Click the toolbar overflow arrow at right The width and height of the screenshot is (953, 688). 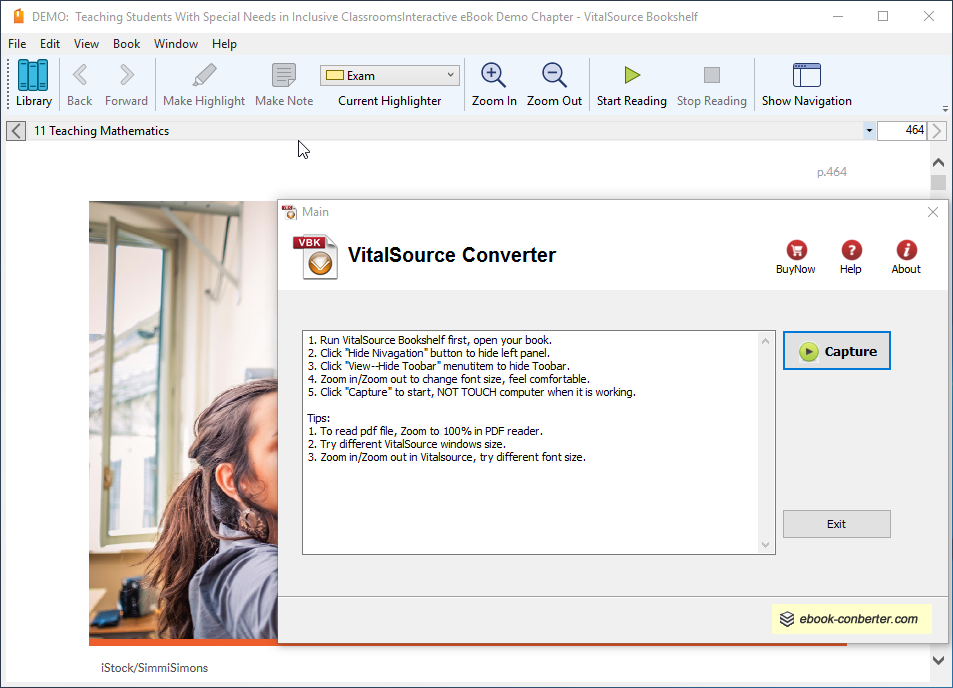tap(945, 109)
